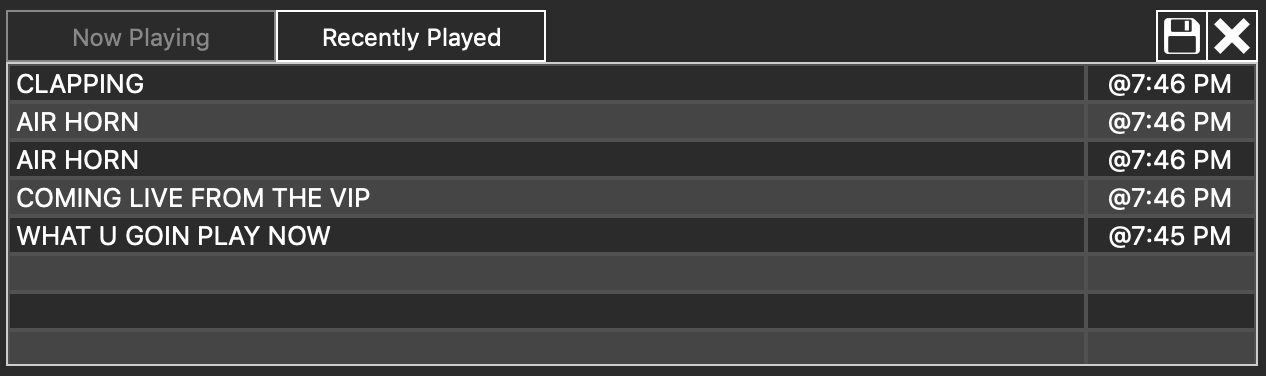Click the empty row directly below WHAT U GOIN PLAY NOW
1266x376 pixels.
tap(547, 273)
